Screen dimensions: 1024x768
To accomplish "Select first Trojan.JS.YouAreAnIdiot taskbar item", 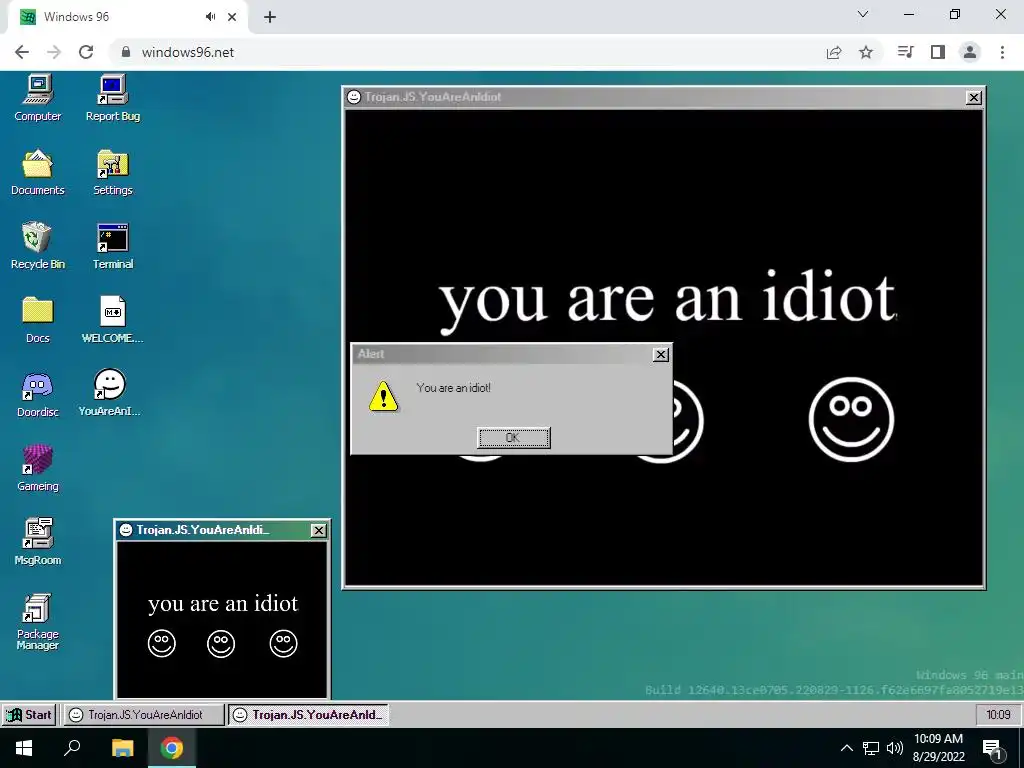I will pyautogui.click(x=144, y=714).
